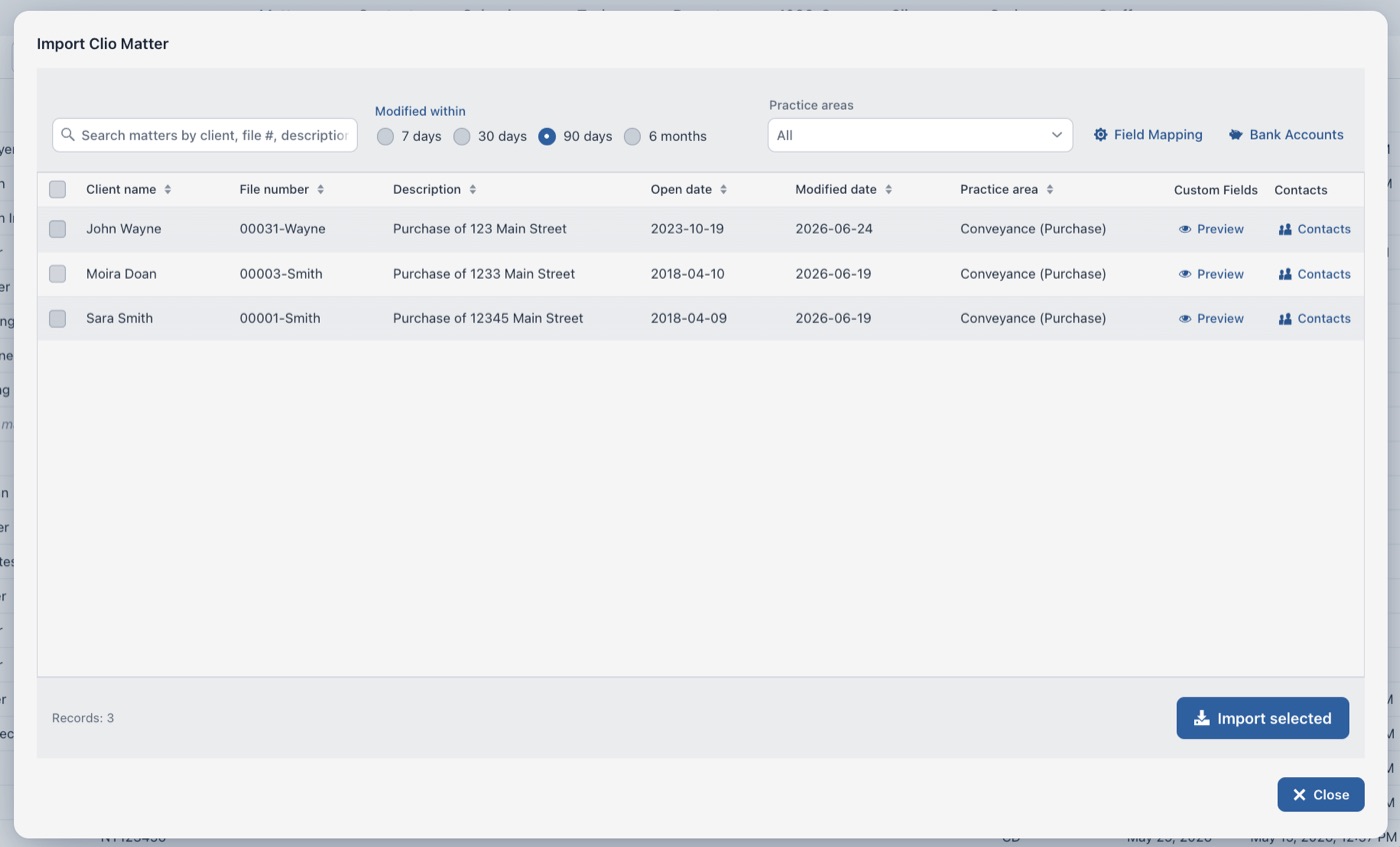Toggle the select-all header checkbox

[x=57, y=189]
